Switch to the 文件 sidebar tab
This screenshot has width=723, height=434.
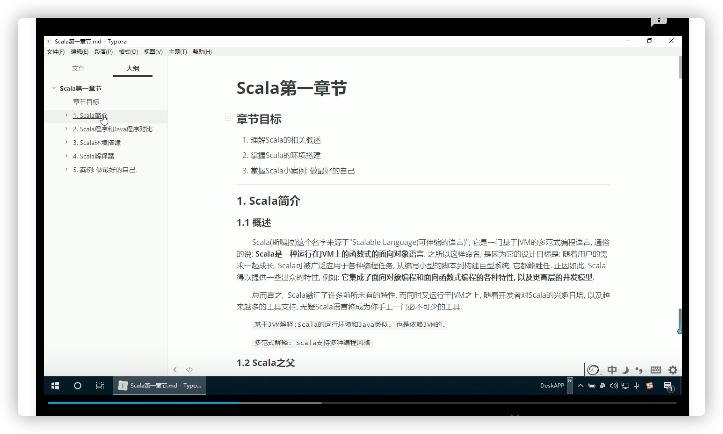pyautogui.click(x=78, y=68)
